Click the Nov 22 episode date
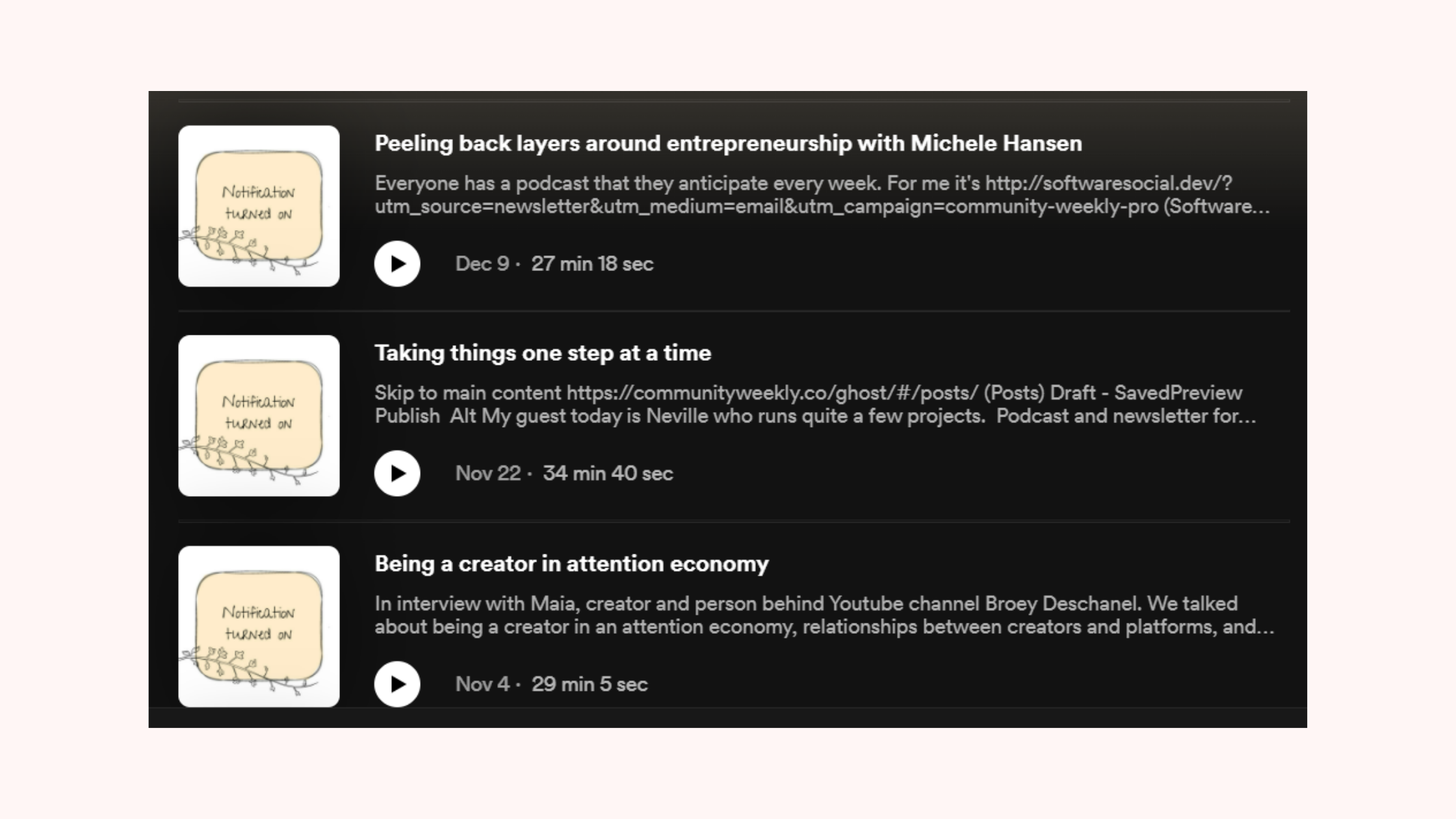Image resolution: width=1456 pixels, height=819 pixels. pyautogui.click(x=487, y=473)
